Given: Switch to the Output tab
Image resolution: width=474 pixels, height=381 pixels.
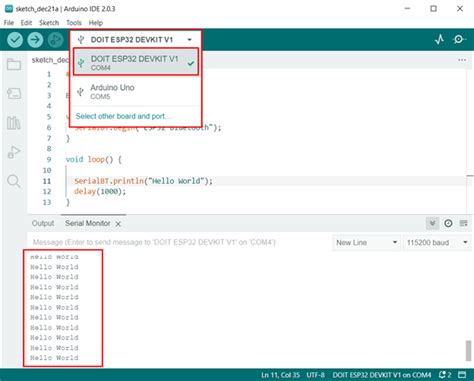Looking at the screenshot, I should point(43,223).
